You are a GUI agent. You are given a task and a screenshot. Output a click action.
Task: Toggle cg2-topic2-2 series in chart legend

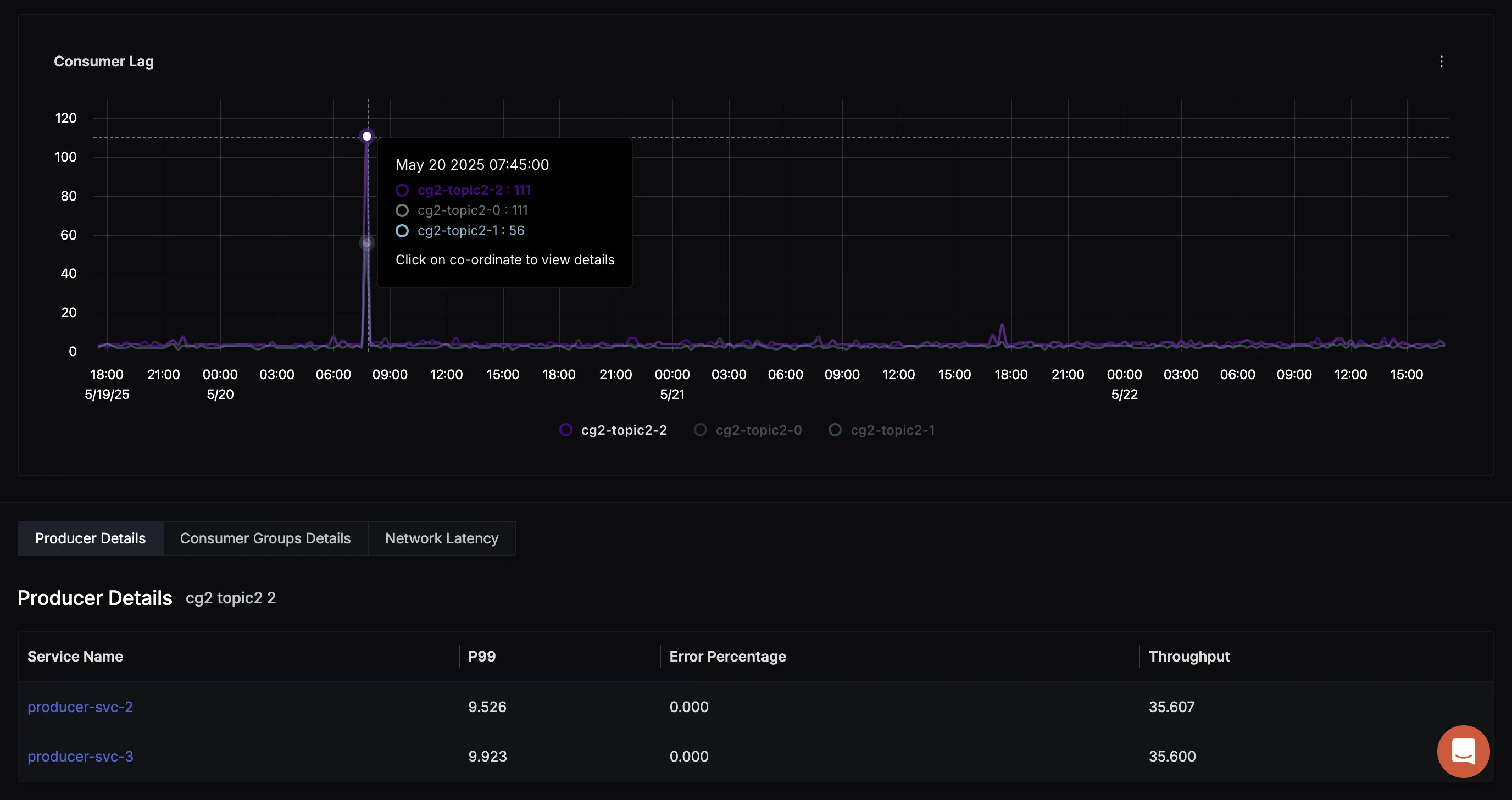pos(624,430)
